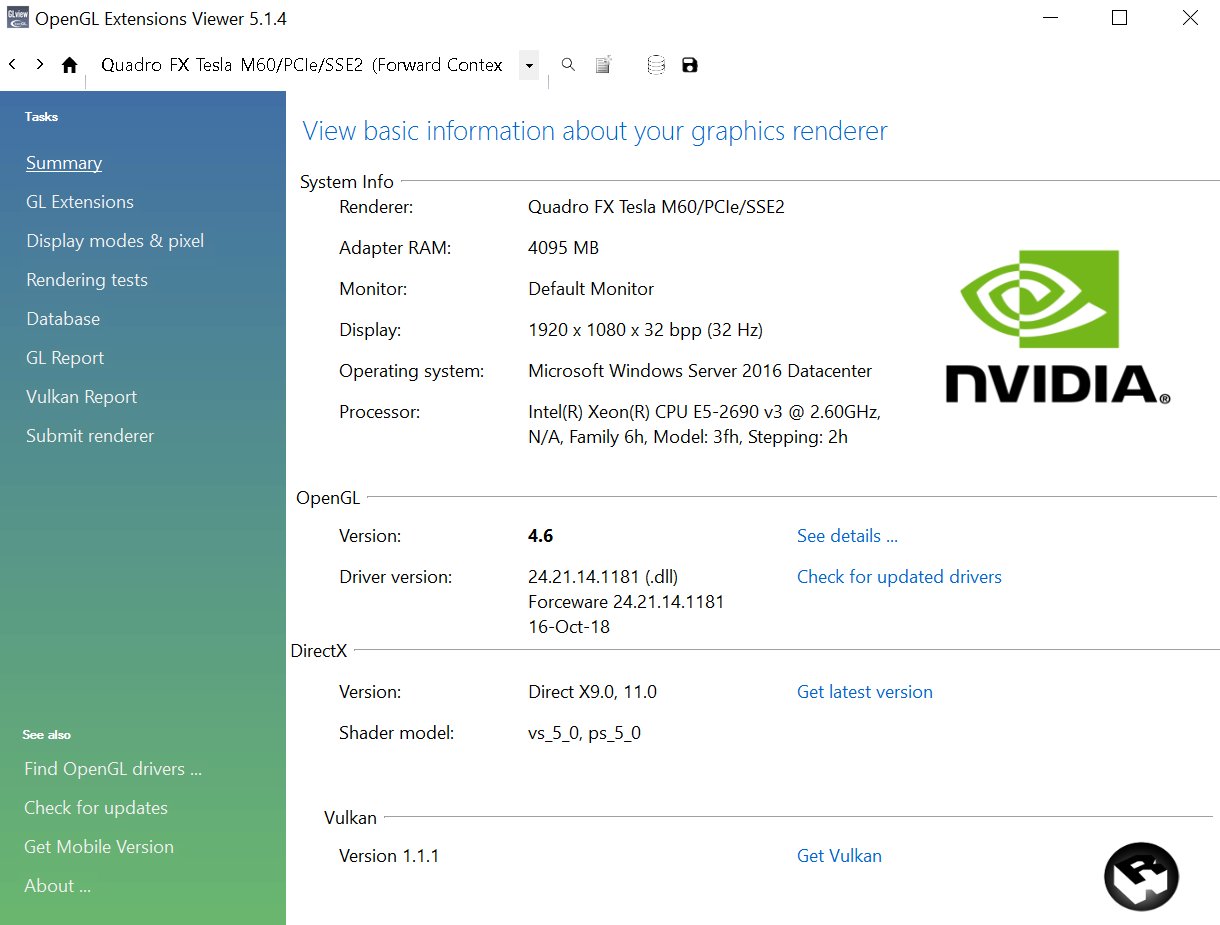
Task: Open the Vulkan Report page
Action: pyautogui.click(x=82, y=397)
